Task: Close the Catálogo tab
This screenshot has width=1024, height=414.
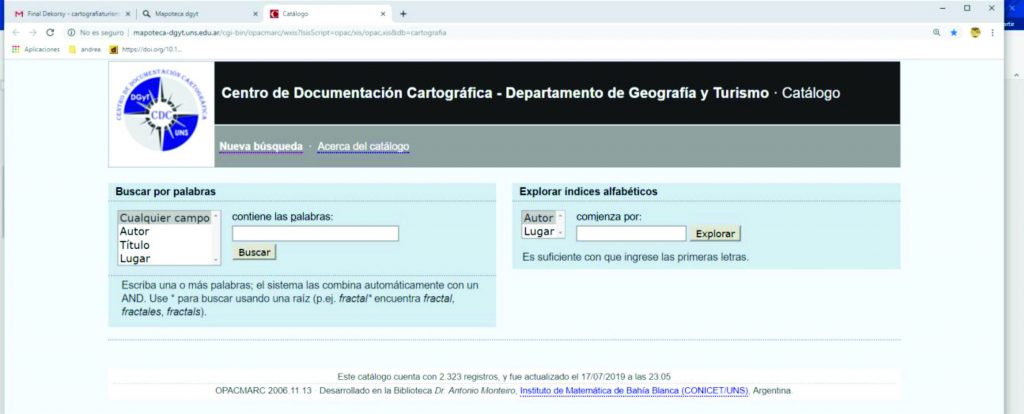Action: coord(383,13)
